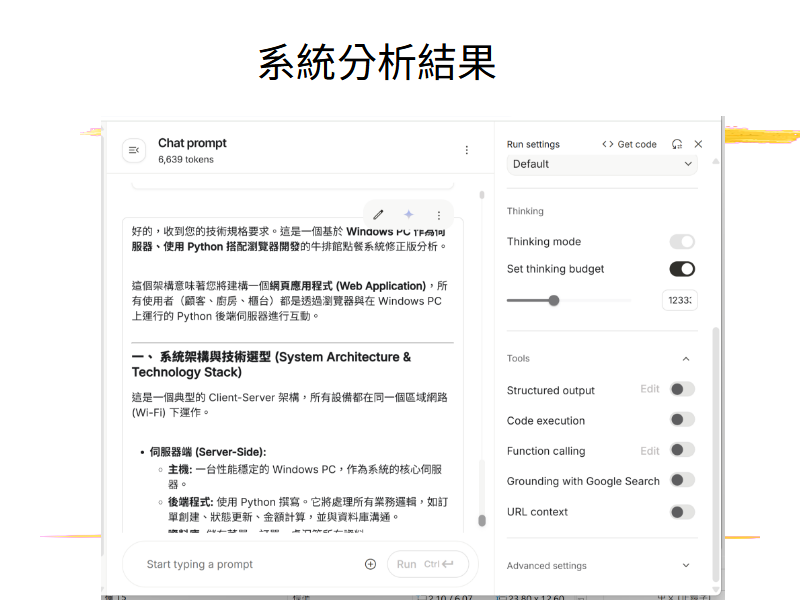Viewport: 800px width, 600px height.
Task: Click the reset settings icon next to Get code
Action: pos(677,144)
